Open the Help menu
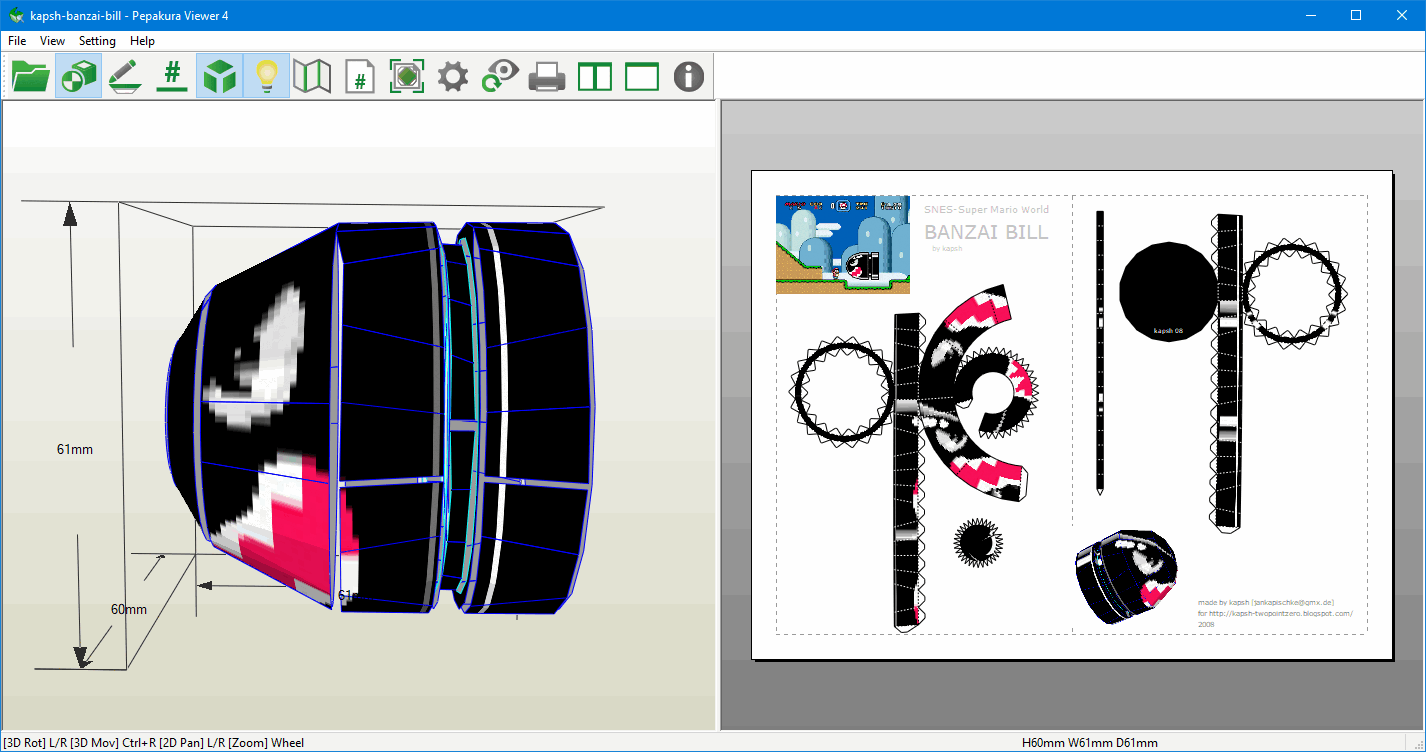1426x752 pixels. [x=142, y=41]
